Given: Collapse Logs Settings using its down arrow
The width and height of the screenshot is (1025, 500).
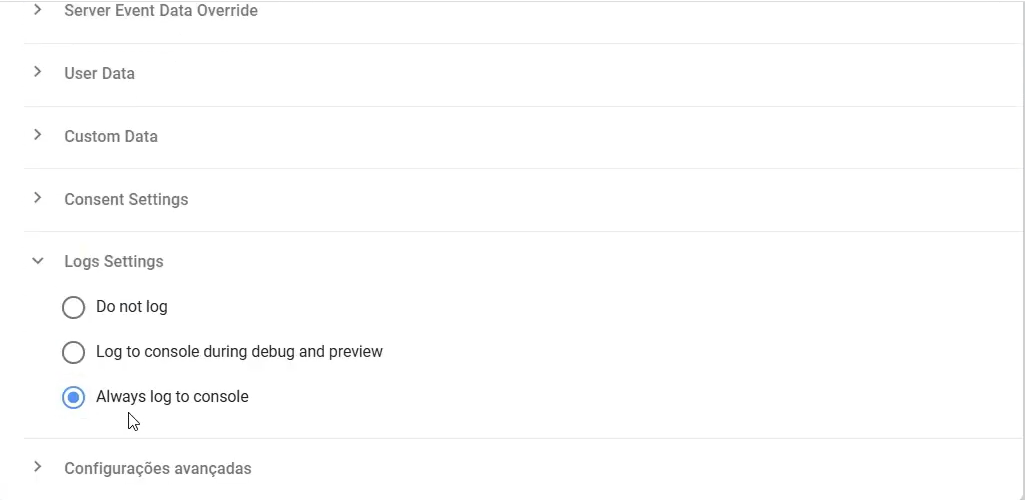Looking at the screenshot, I should tap(38, 261).
